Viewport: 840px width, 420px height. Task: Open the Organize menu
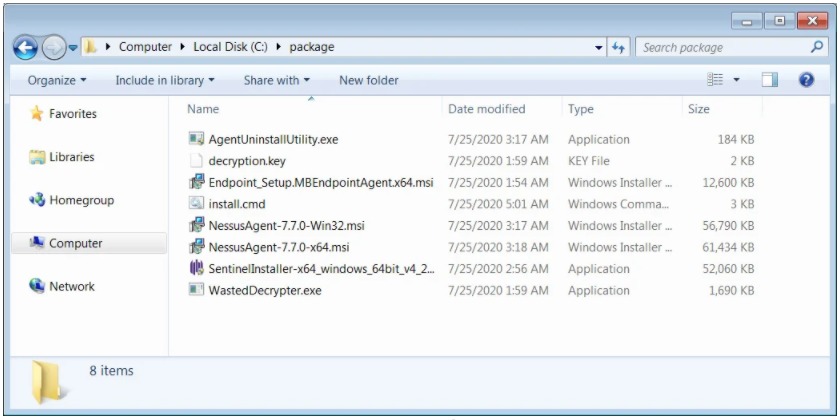pos(57,80)
